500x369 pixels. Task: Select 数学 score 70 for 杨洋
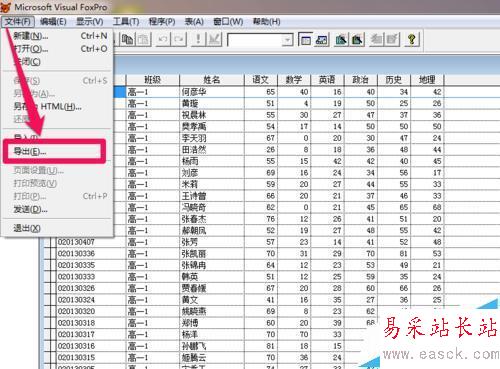coord(294,334)
